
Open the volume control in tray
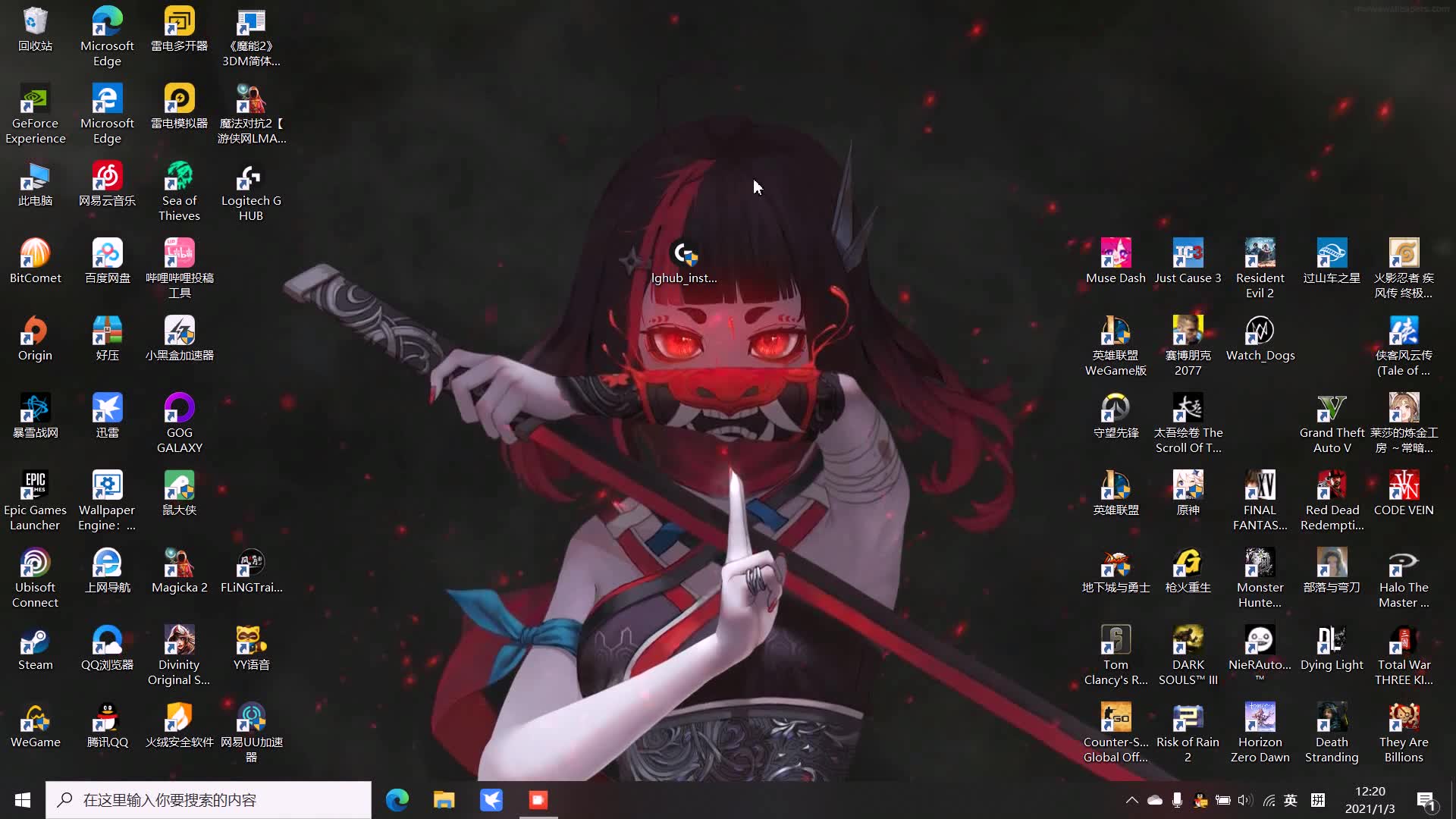click(x=1245, y=800)
